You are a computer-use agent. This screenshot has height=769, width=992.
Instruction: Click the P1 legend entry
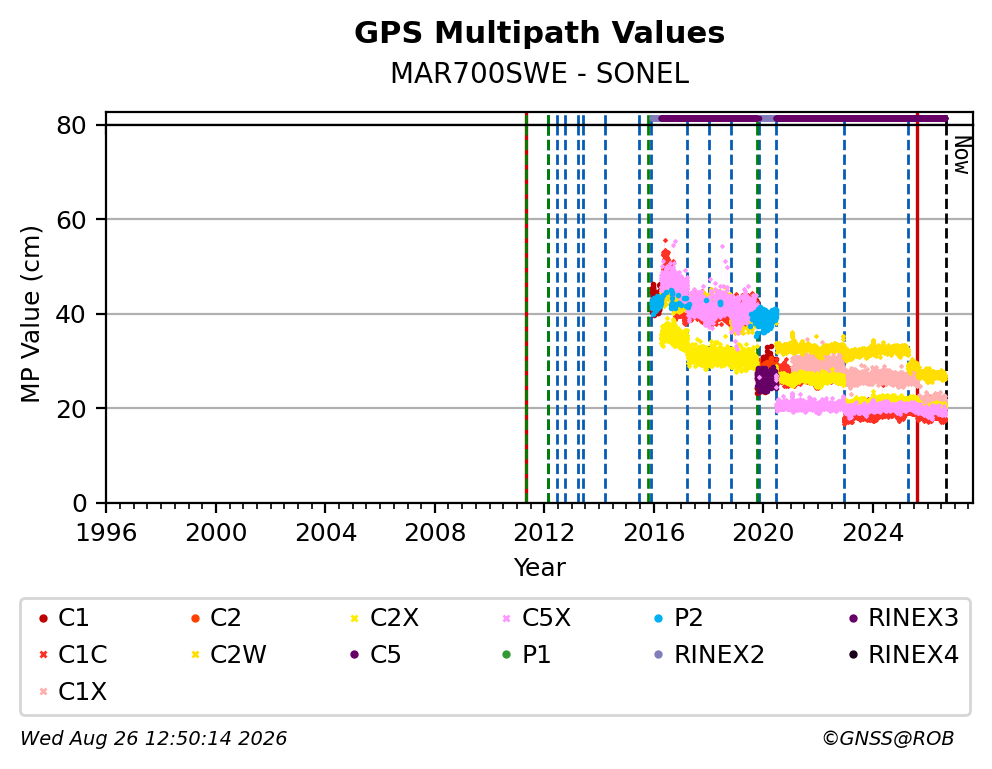[526, 655]
